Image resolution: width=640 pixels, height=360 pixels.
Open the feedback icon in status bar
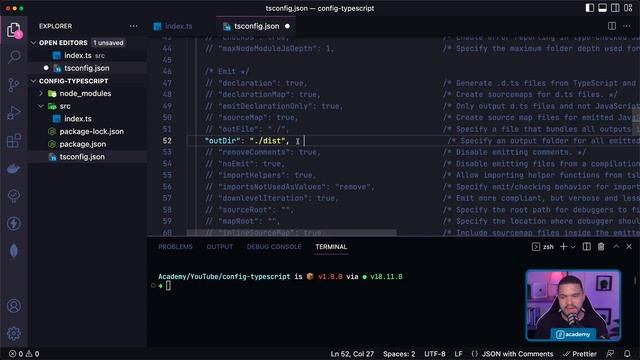pos(610,354)
